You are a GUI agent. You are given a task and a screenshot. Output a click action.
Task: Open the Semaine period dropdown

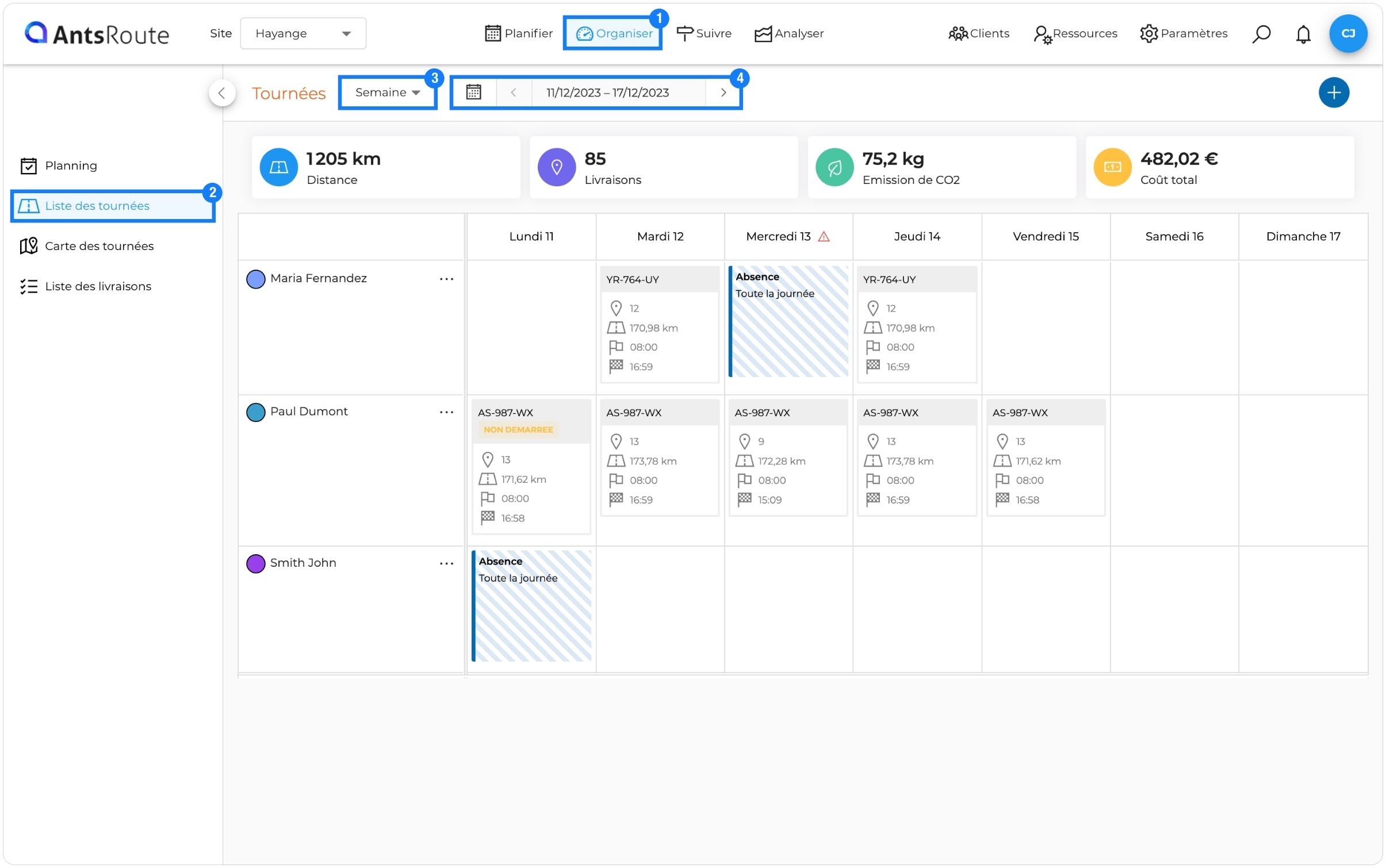388,93
